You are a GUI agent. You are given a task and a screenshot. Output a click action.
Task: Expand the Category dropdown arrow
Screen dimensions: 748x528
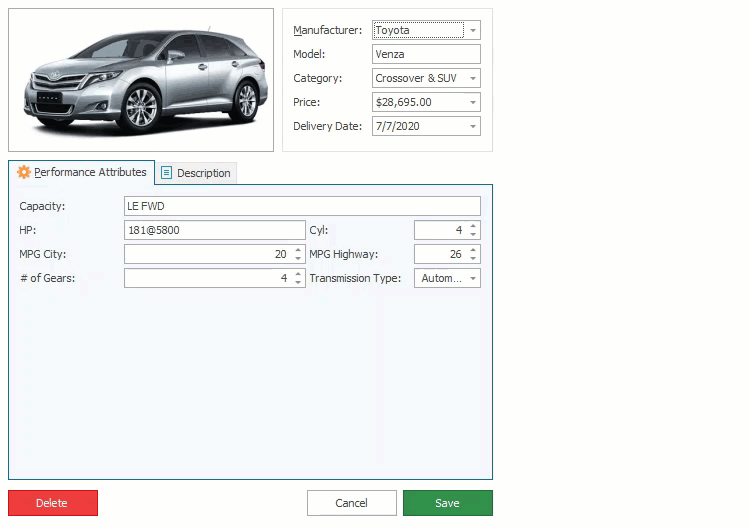pos(473,78)
